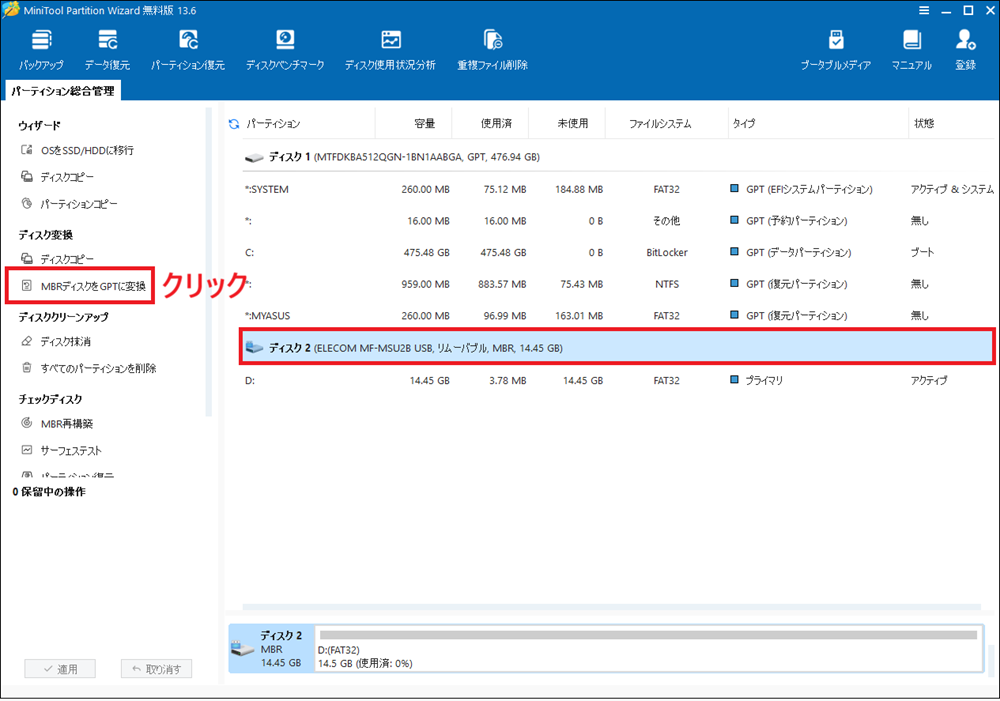This screenshot has height=701, width=1000.
Task: Open パーティション復元 toolbar icon
Action: coord(188,50)
